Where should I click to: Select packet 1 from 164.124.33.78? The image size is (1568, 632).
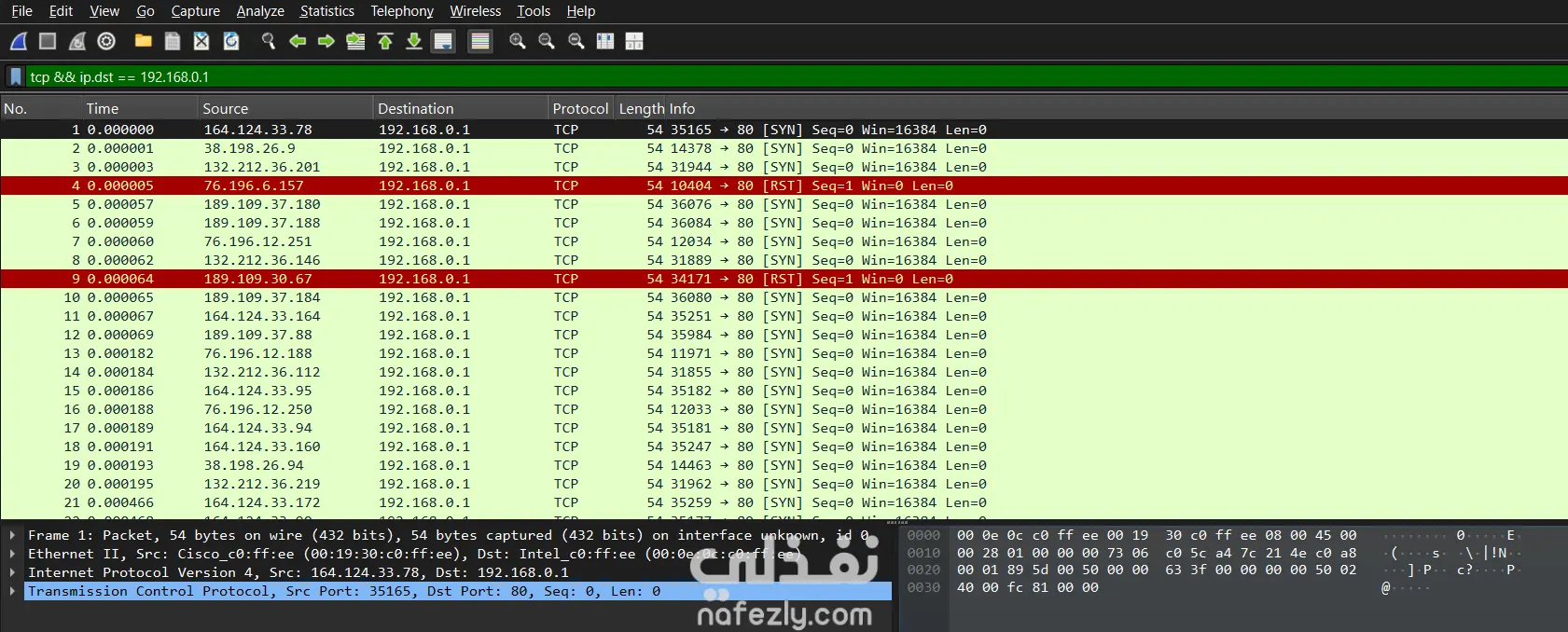tap(784, 130)
